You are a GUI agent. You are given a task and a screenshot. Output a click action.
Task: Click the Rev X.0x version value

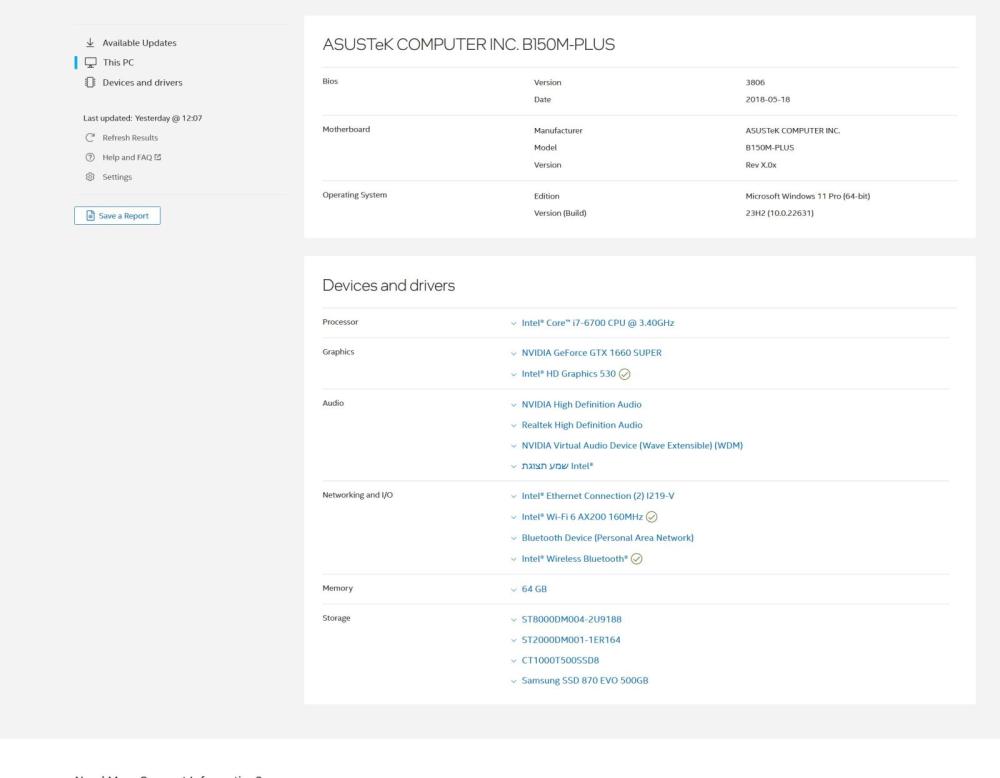point(760,165)
